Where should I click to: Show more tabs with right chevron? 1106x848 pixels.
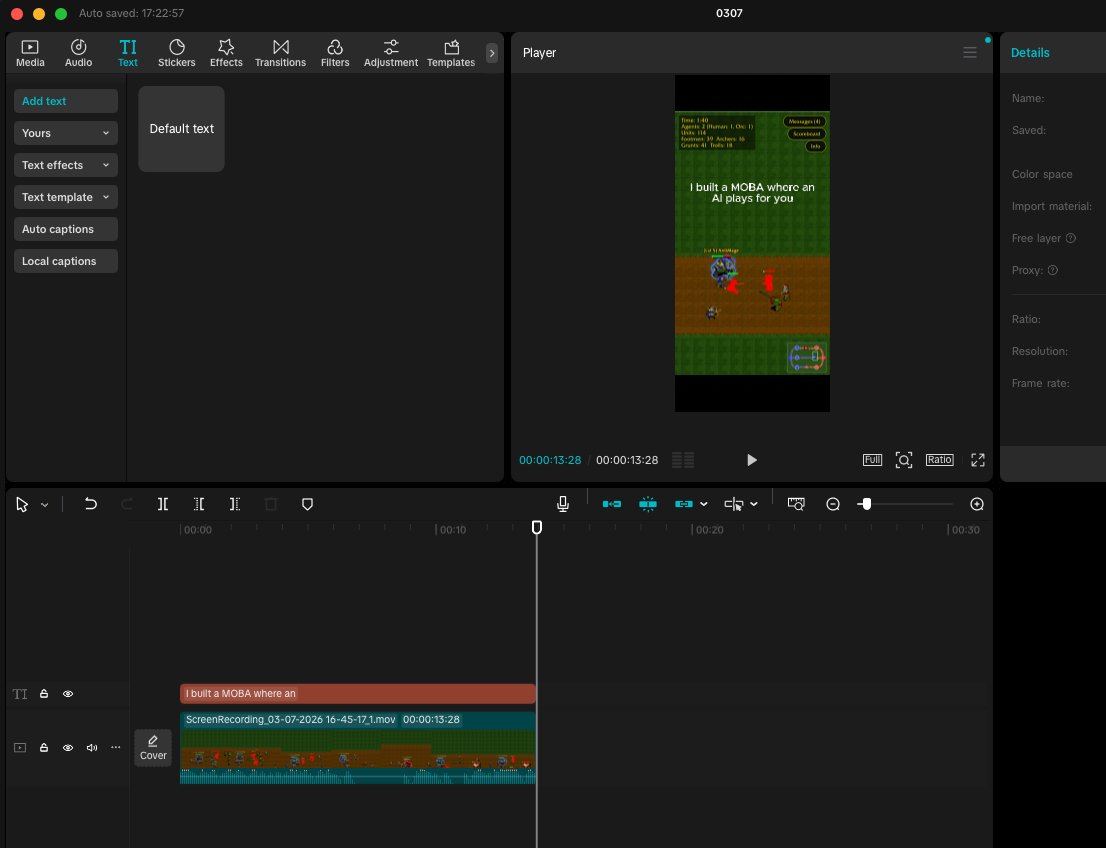[x=492, y=53]
